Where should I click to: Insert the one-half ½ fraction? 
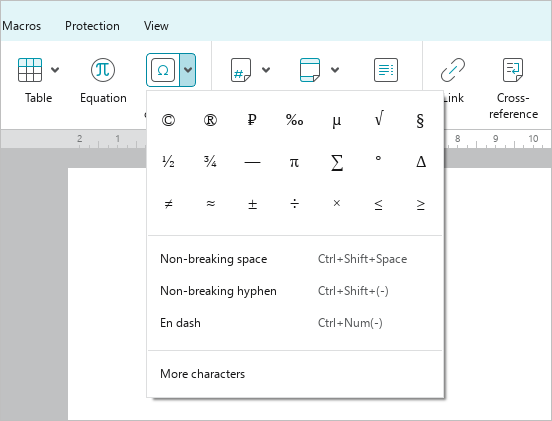168,162
